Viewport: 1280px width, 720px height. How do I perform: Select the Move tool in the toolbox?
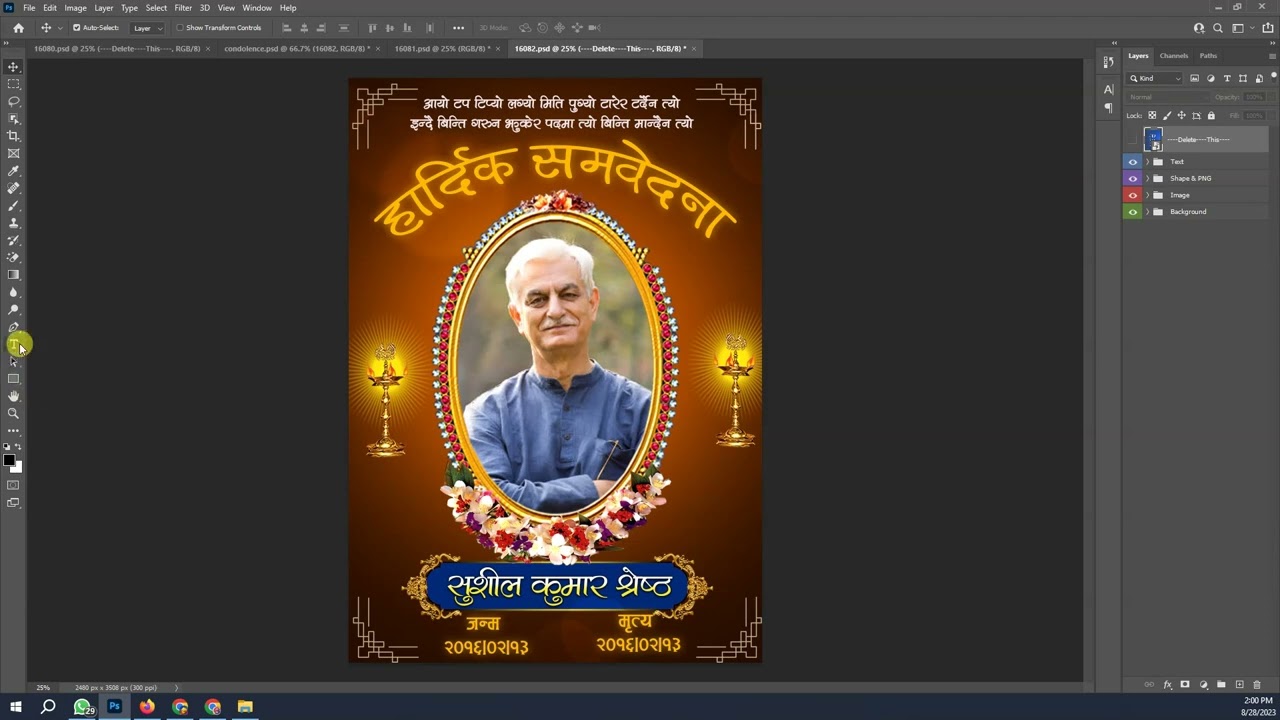click(13, 67)
